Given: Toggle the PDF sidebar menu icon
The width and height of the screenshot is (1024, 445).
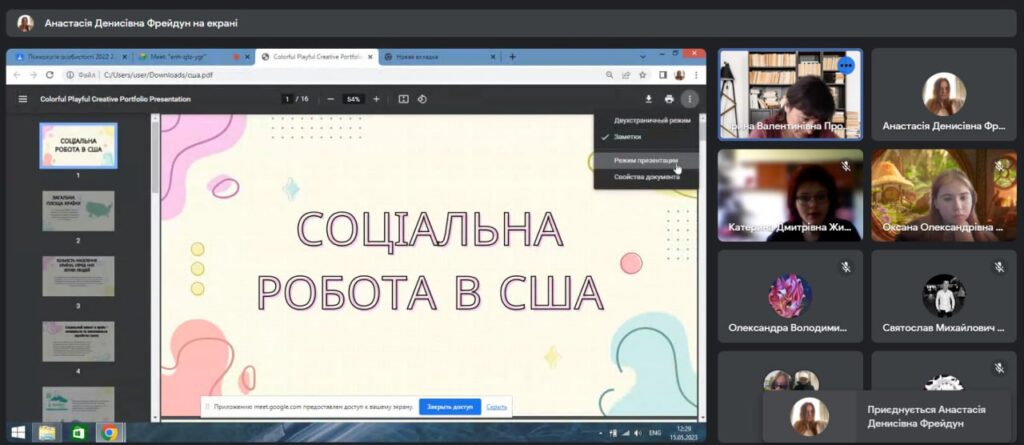Looking at the screenshot, I should click(23, 99).
